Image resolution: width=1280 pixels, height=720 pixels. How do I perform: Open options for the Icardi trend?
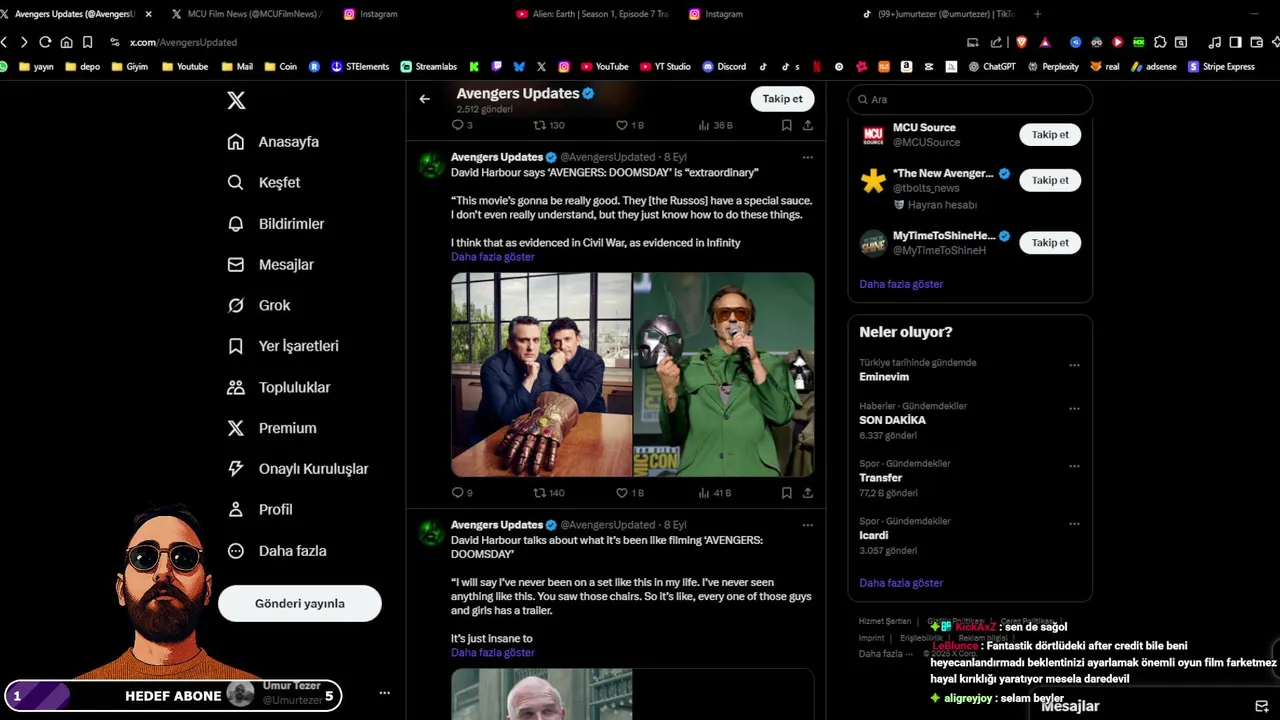click(1074, 524)
